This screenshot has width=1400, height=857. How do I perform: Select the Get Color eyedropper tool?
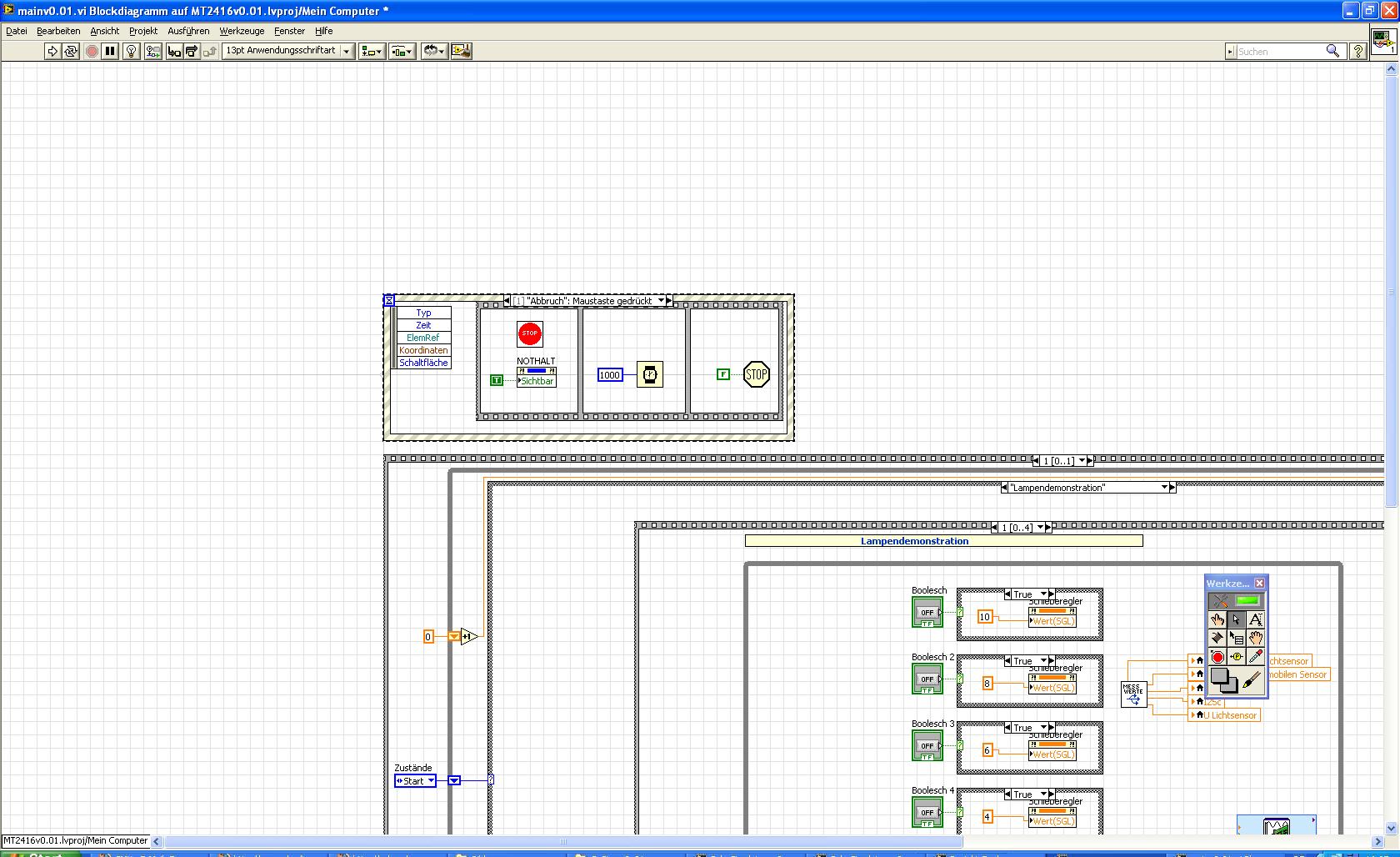[x=1256, y=657]
